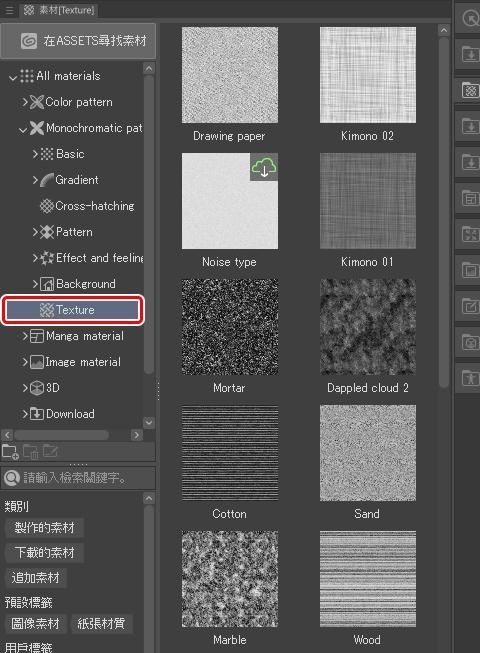Expand the Manga material folder

coord(25,336)
